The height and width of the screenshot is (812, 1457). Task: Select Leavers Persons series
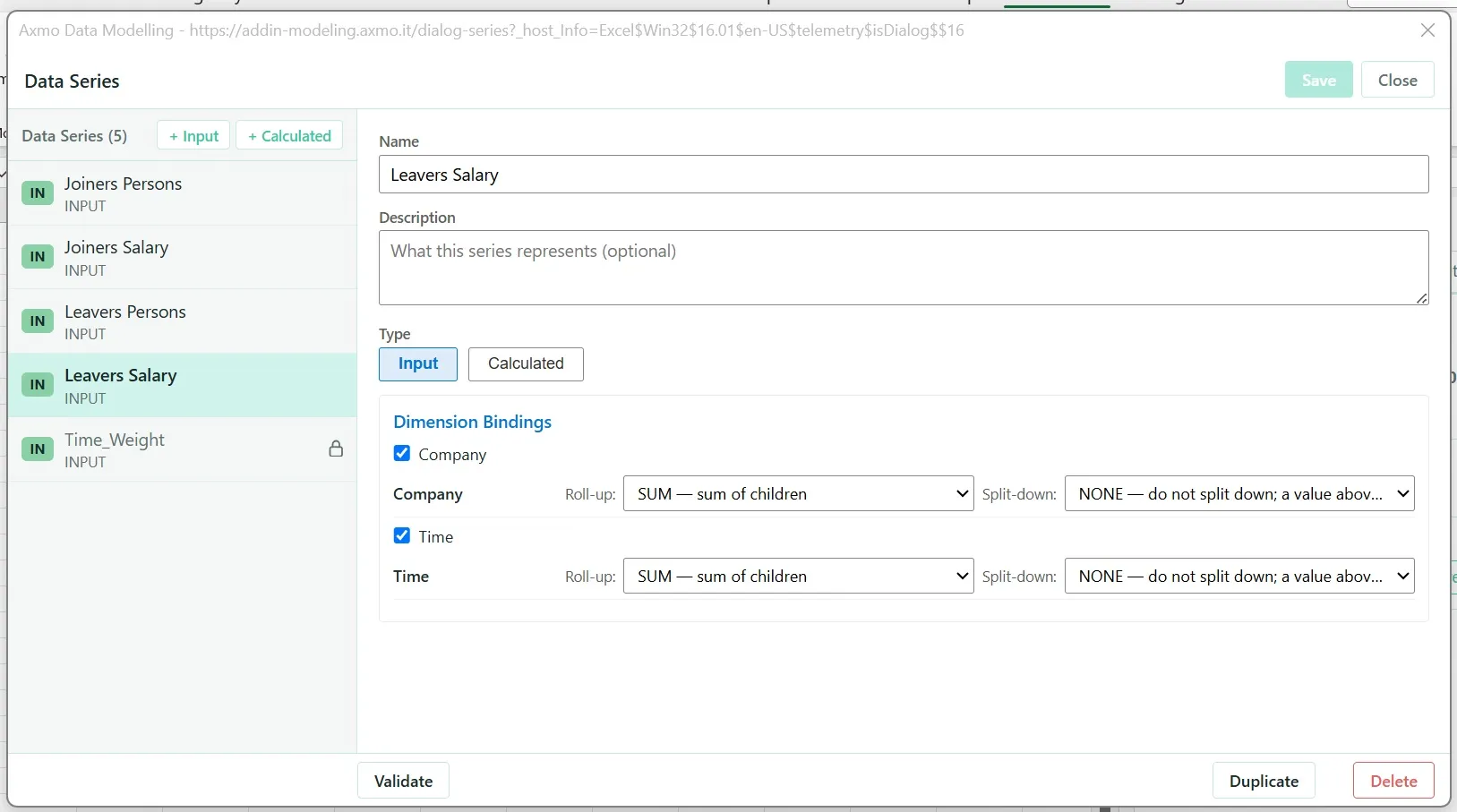coord(183,321)
